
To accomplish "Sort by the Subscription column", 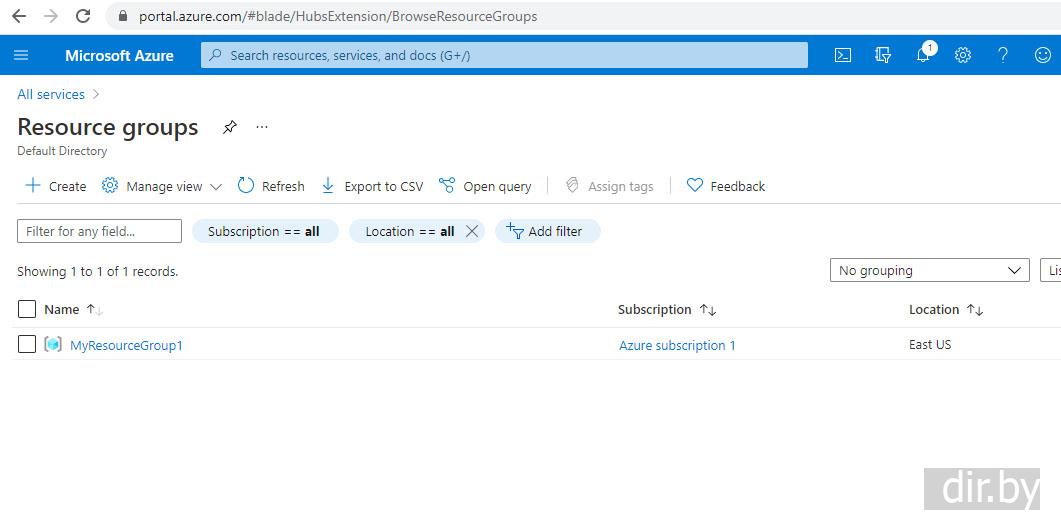I will click(667, 309).
